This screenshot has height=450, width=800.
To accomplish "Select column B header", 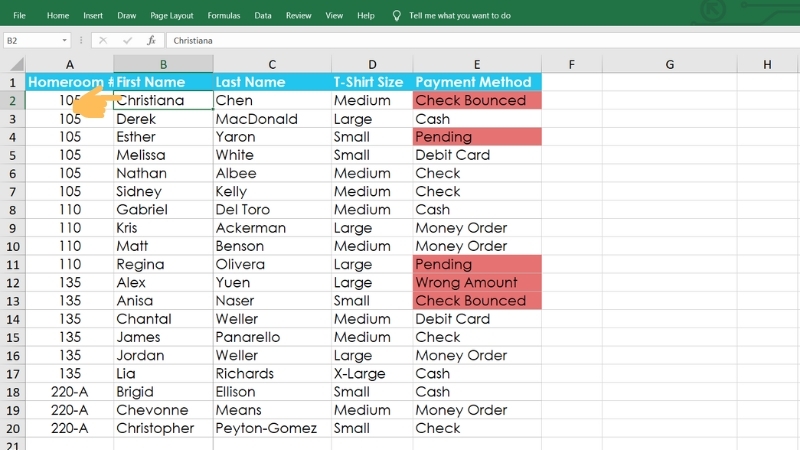I will pos(163,64).
